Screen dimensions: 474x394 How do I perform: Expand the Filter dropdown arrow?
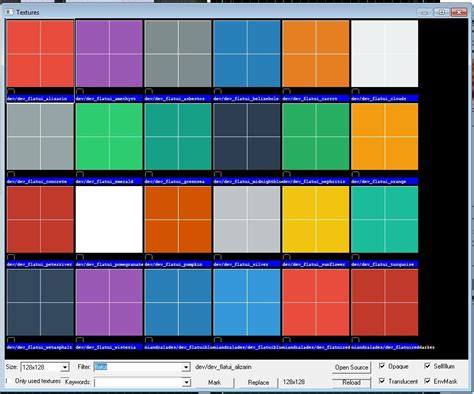pyautogui.click(x=186, y=367)
